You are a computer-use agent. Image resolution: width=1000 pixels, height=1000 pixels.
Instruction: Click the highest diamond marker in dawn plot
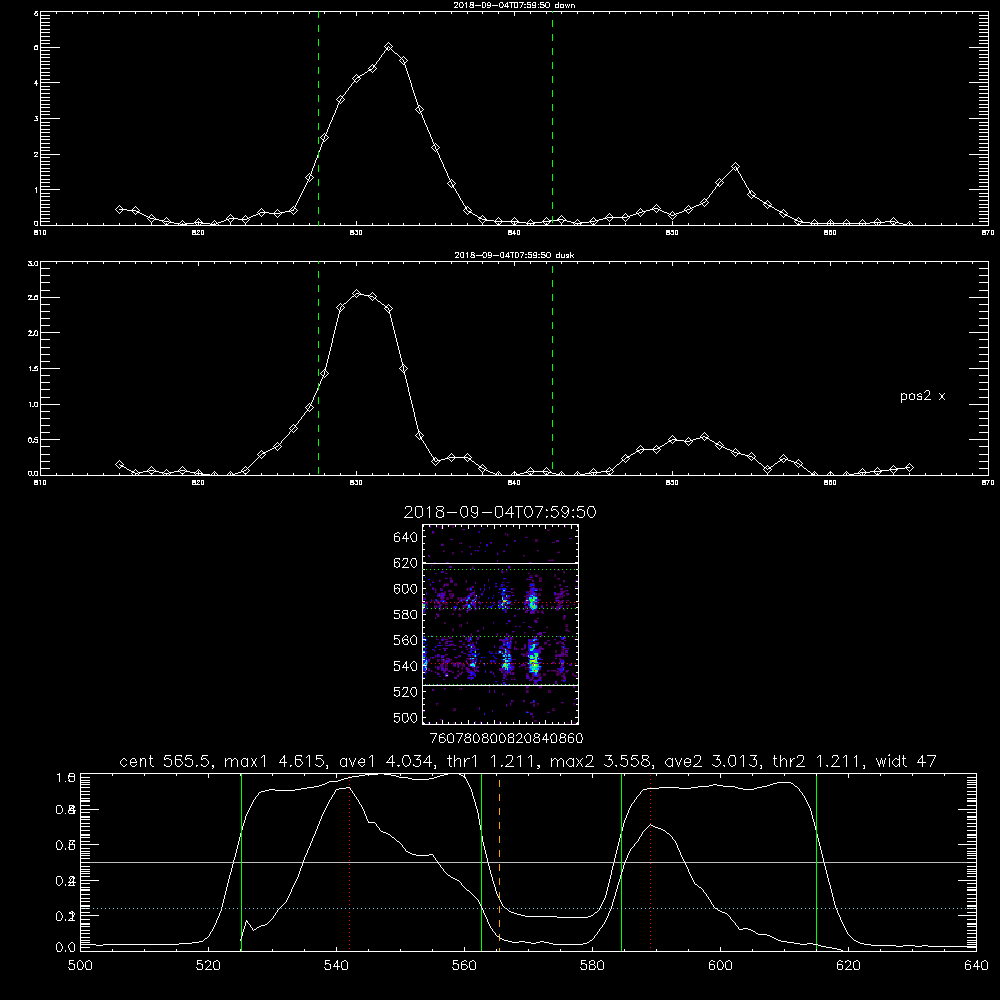[x=388, y=47]
